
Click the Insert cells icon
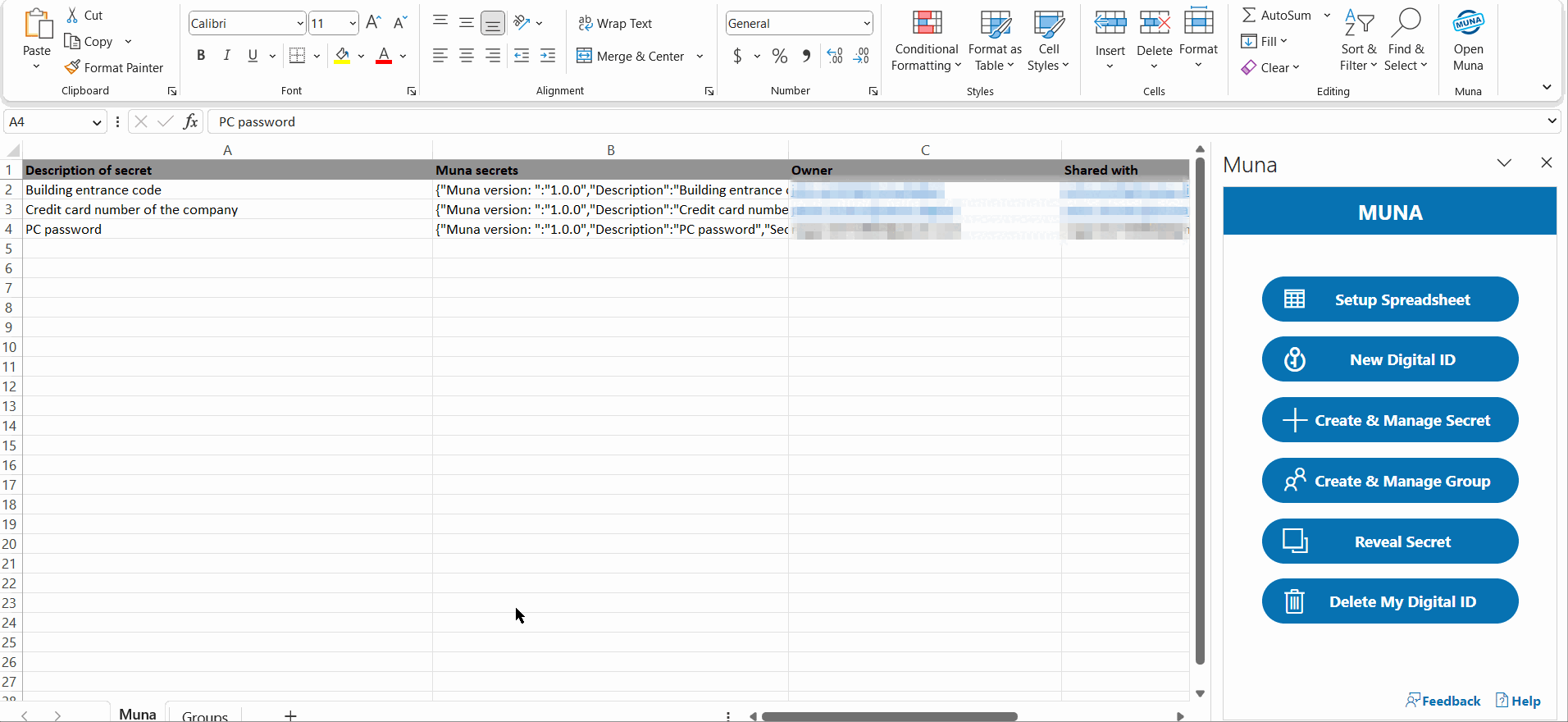(1110, 22)
